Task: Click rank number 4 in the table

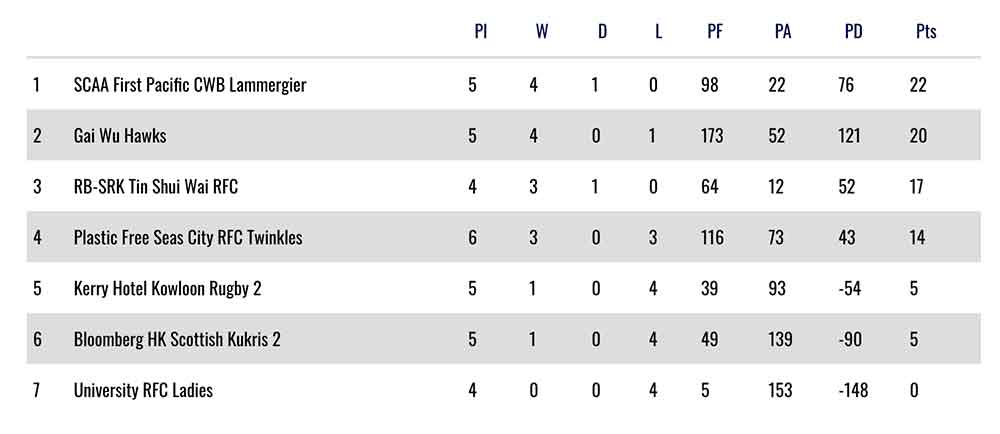Action: (x=37, y=238)
